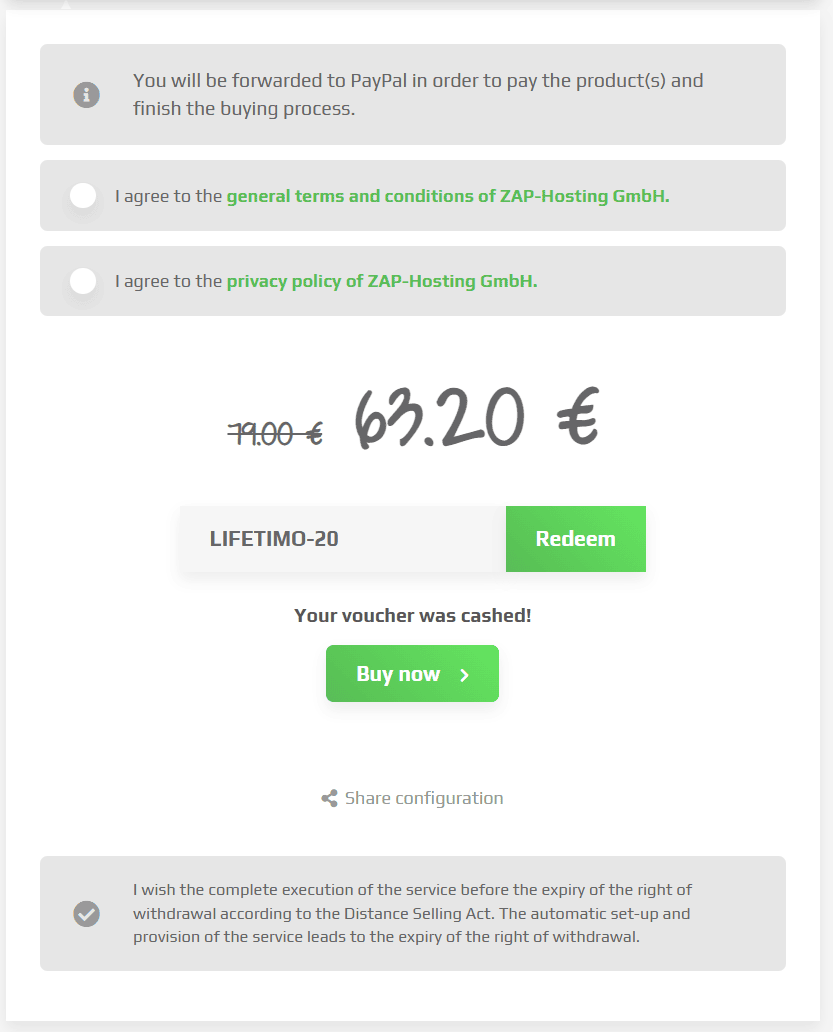Click the Distance Selling Act withdrawal text
Screen dimensions: 833x1032
412,914
